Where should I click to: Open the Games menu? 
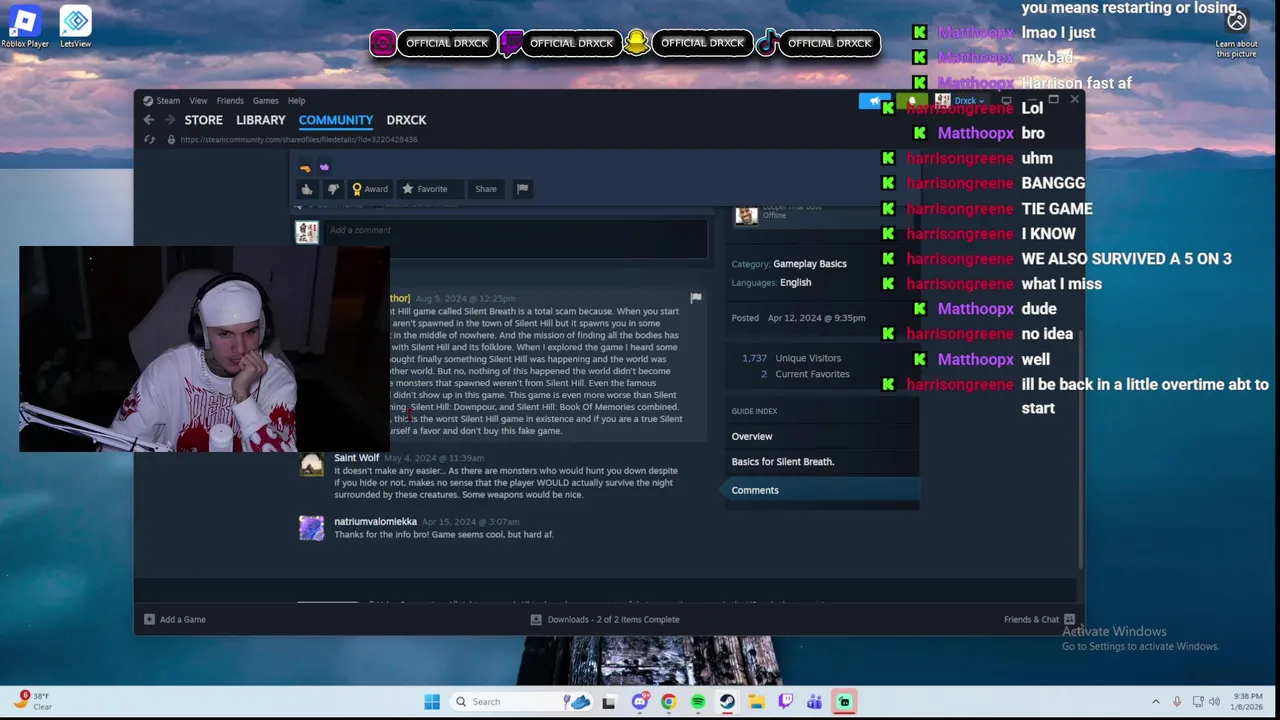tap(266, 101)
